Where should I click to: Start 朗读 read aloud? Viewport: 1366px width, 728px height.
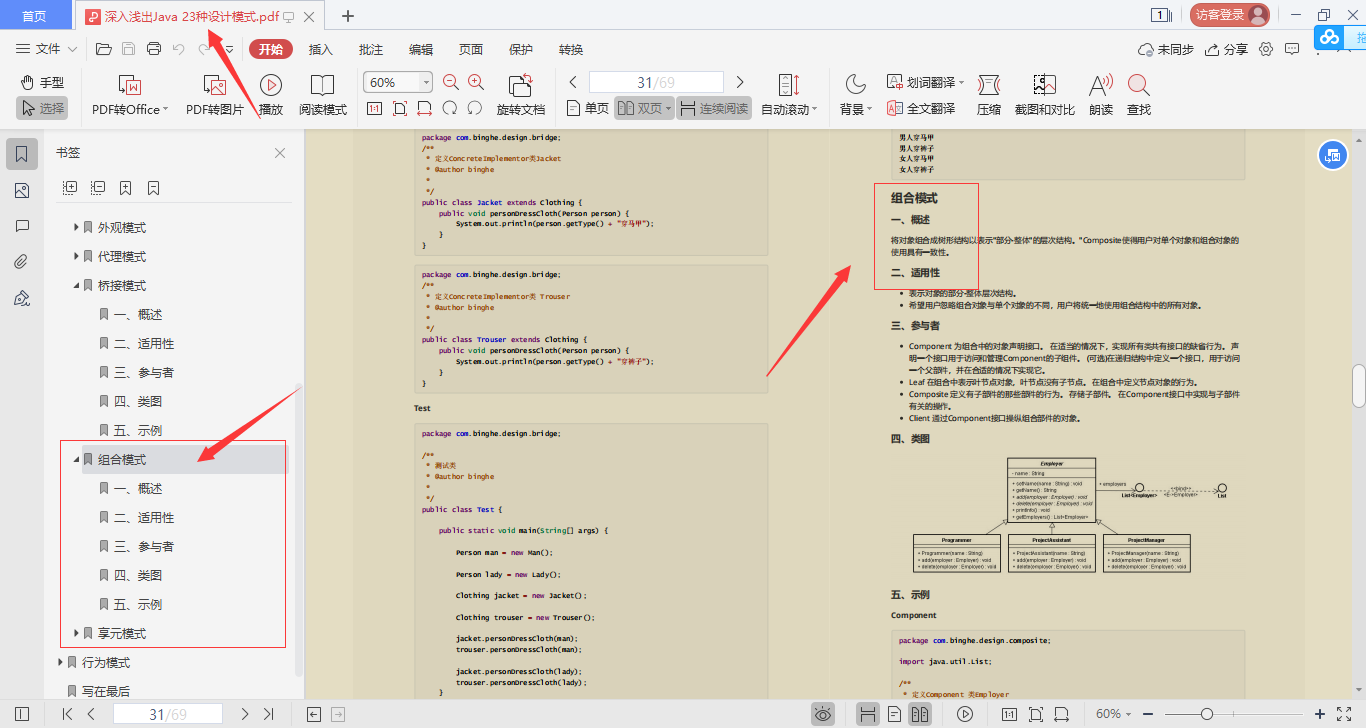tap(1101, 96)
